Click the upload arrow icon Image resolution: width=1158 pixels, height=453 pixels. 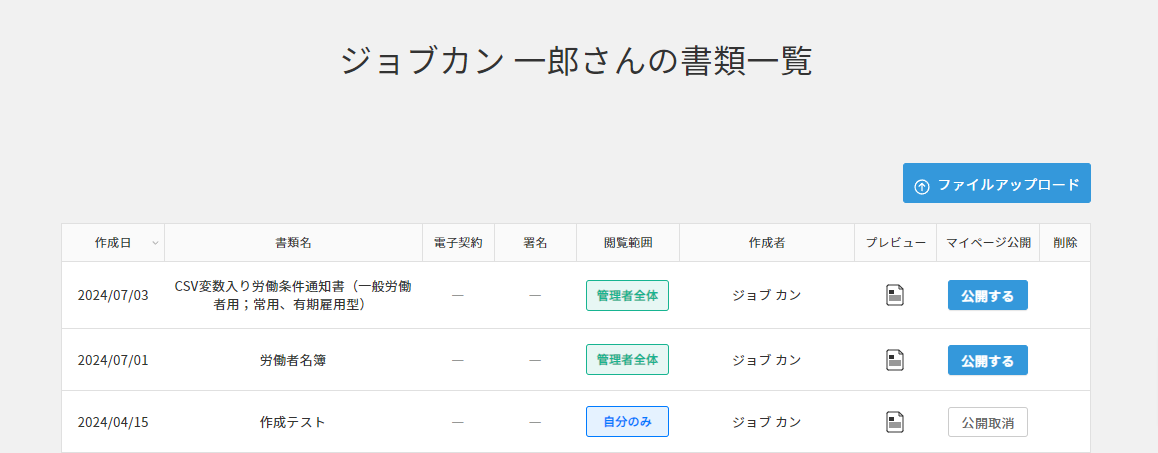point(922,185)
